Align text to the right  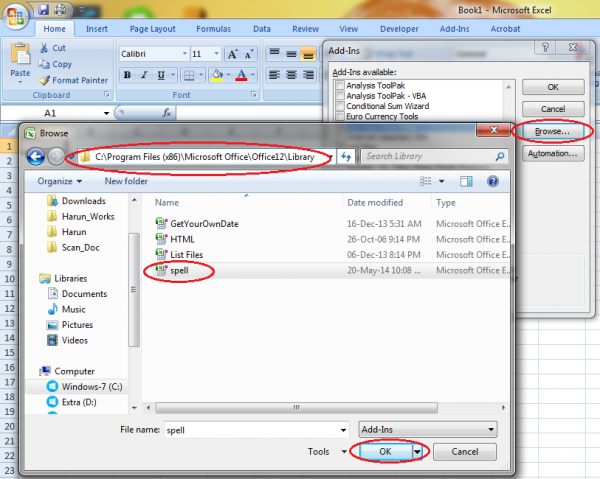pyautogui.click(x=308, y=75)
